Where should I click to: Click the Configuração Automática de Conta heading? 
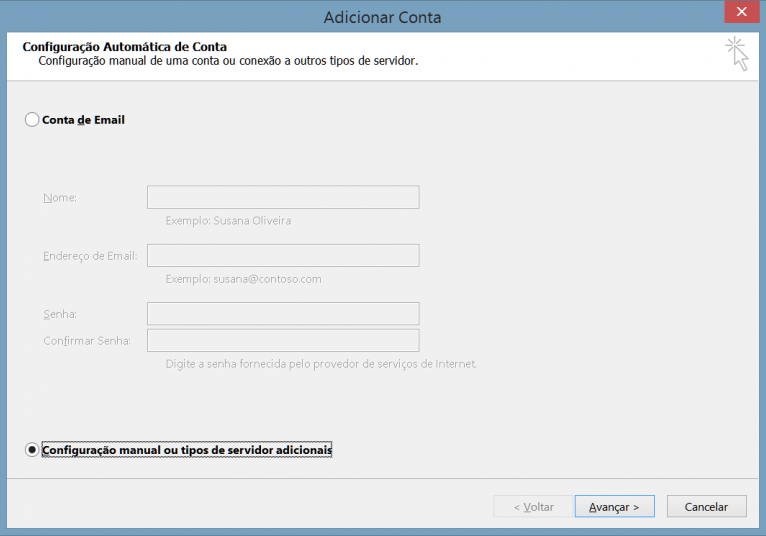(x=124, y=47)
